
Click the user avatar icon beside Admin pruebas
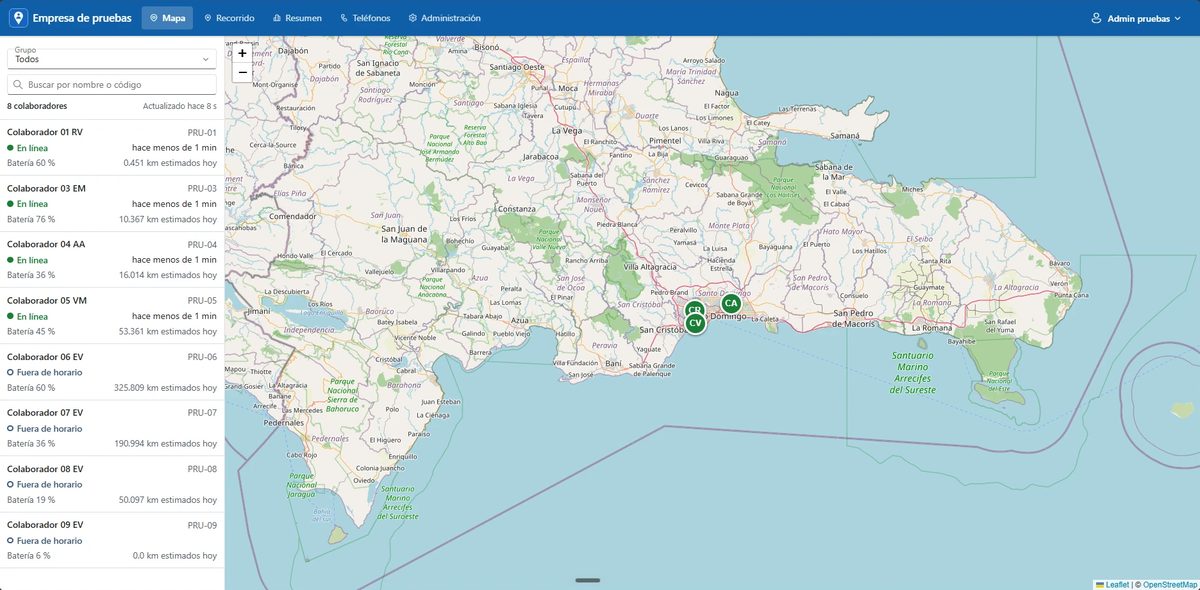(x=1096, y=18)
